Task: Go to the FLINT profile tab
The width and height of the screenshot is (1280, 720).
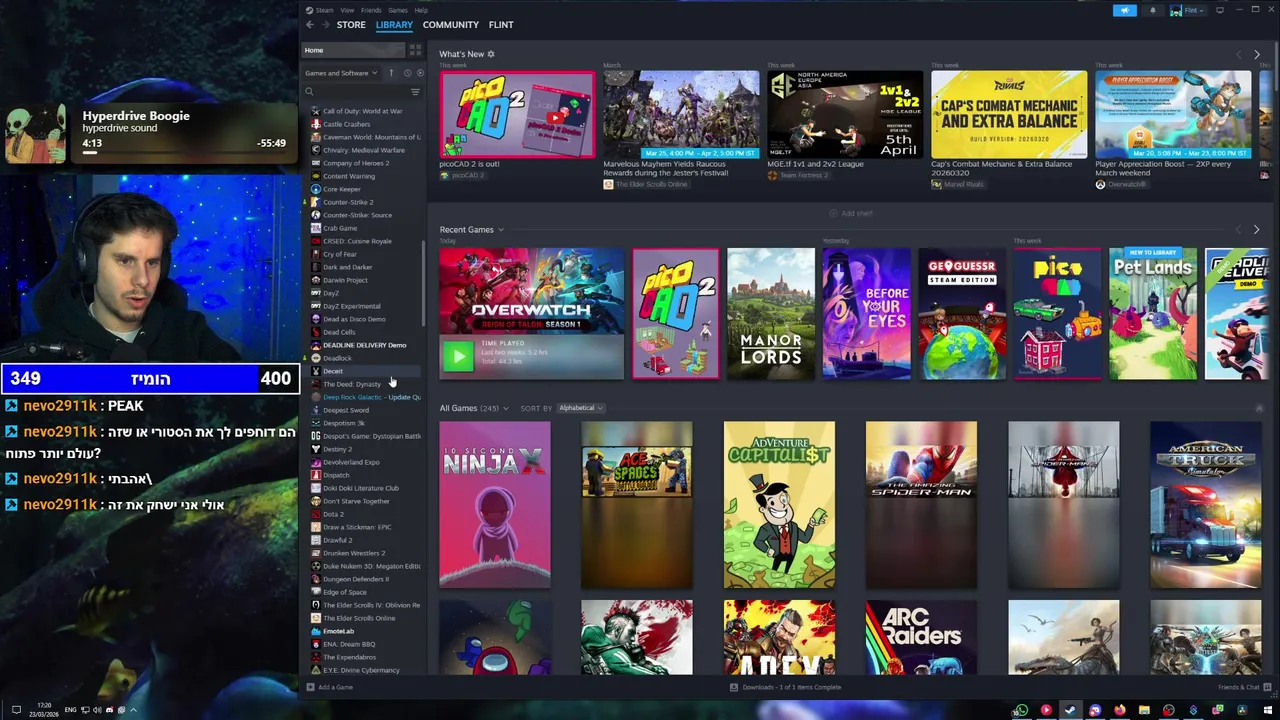Action: [501, 25]
